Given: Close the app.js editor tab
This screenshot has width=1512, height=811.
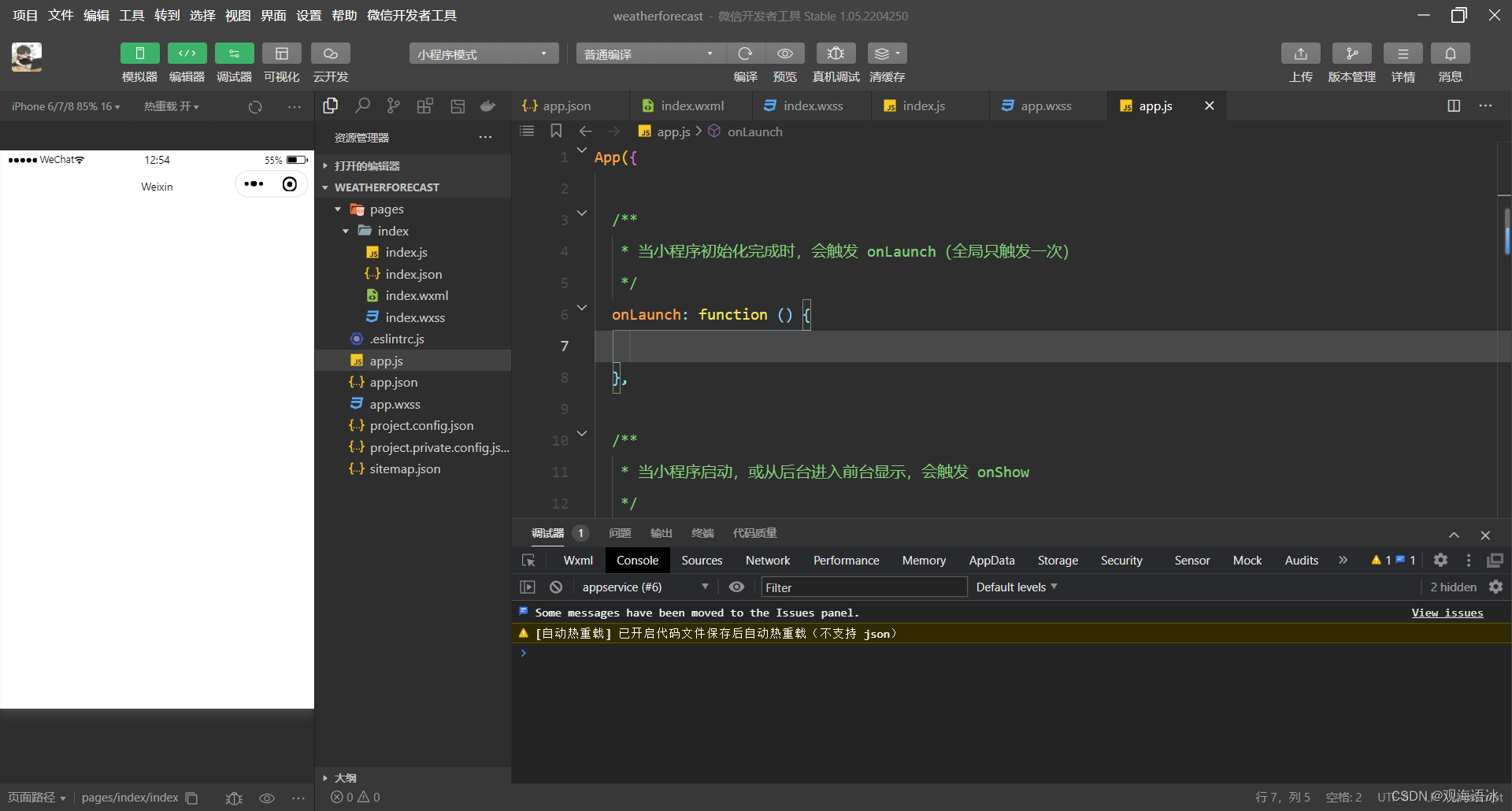Looking at the screenshot, I should coord(1210,106).
